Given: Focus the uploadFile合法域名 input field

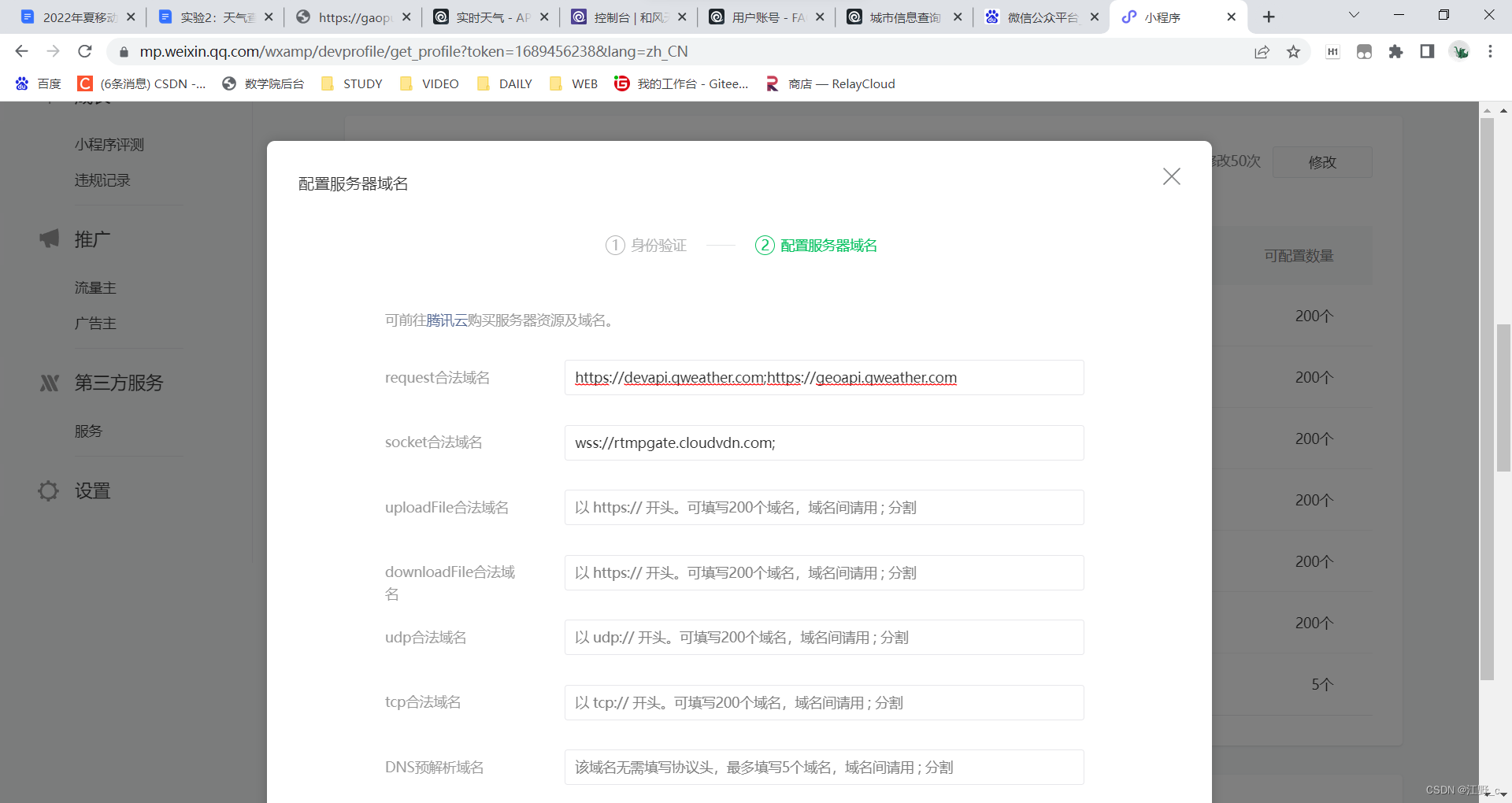Looking at the screenshot, I should (x=824, y=508).
